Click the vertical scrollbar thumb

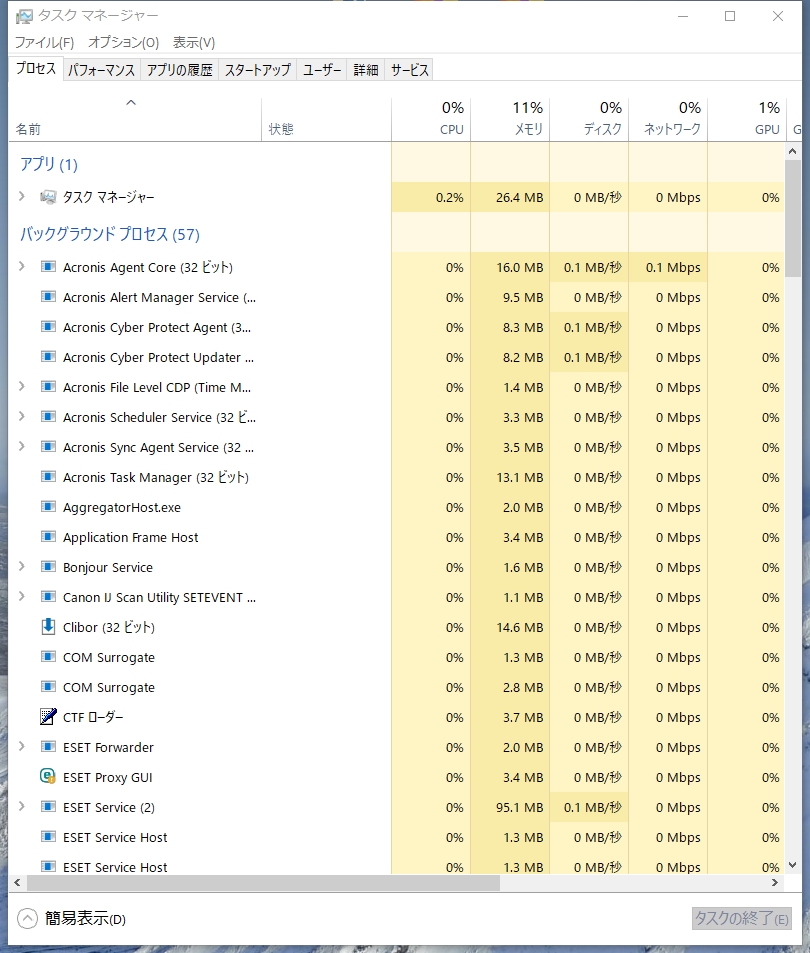point(792,219)
